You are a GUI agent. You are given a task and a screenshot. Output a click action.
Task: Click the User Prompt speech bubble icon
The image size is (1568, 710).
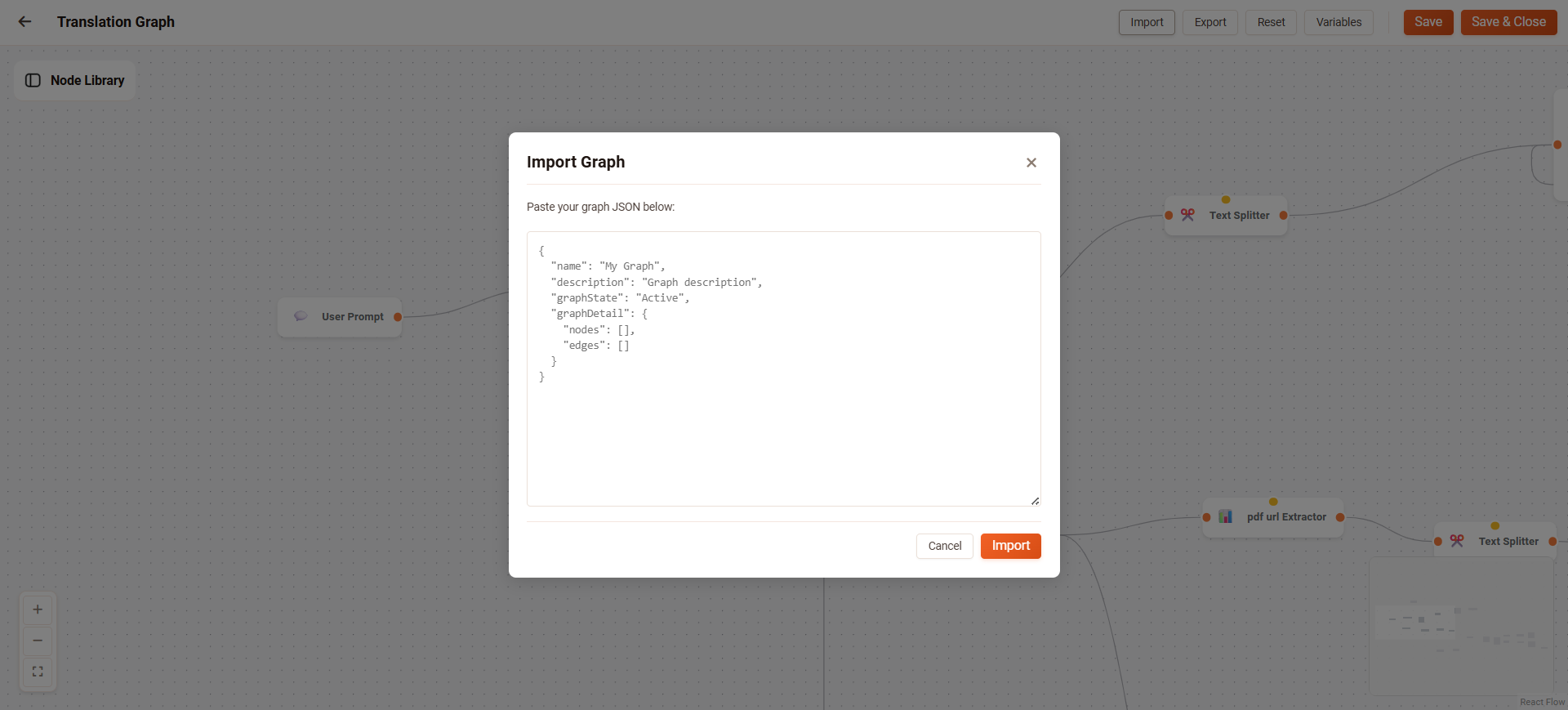[x=301, y=316]
